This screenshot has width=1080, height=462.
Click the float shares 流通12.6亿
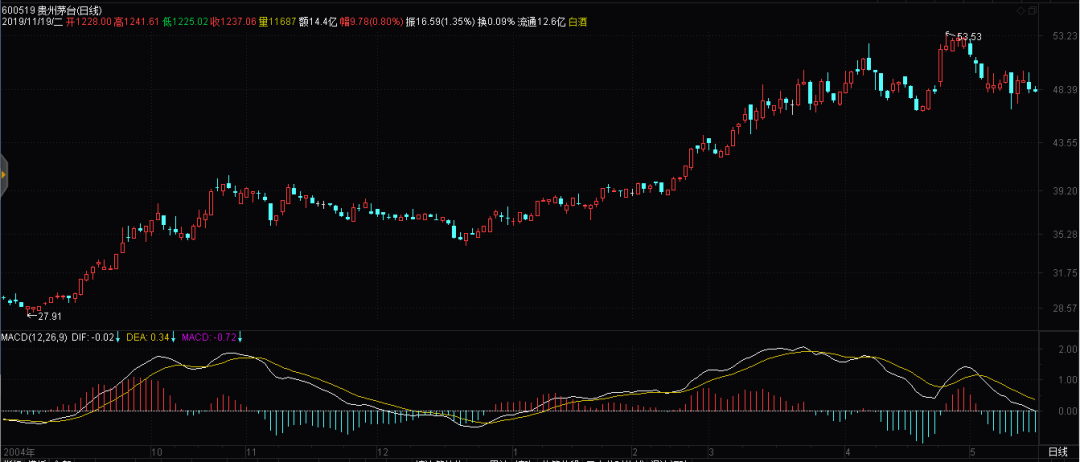[x=541, y=22]
